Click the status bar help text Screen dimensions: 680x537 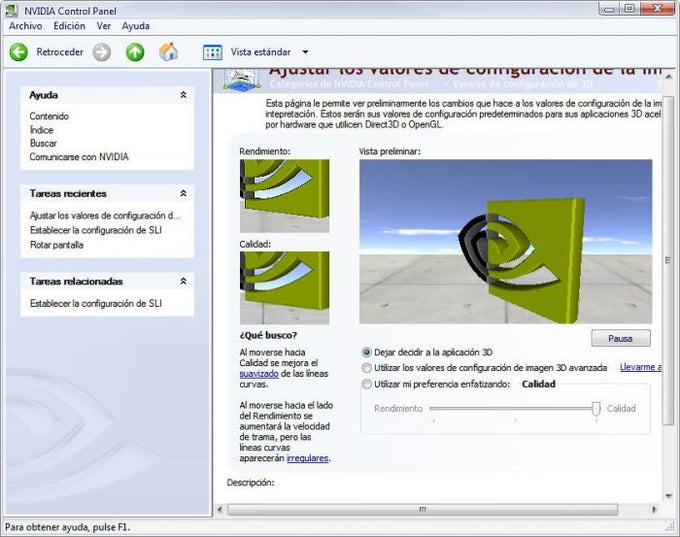click(x=68, y=527)
